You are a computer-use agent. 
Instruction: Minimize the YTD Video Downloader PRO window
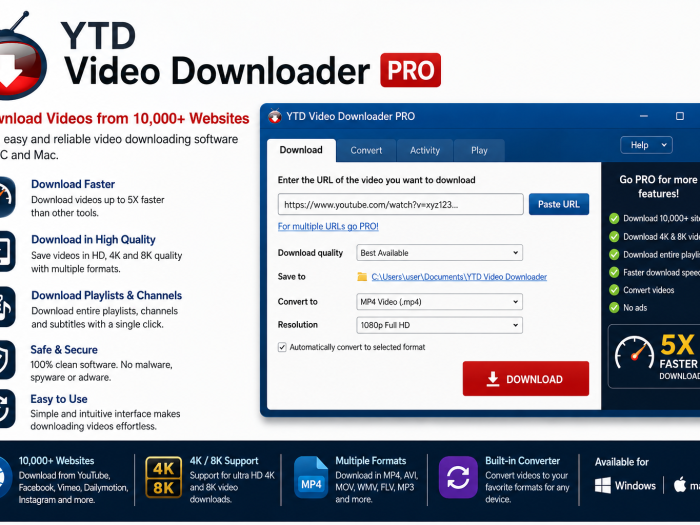tap(644, 116)
